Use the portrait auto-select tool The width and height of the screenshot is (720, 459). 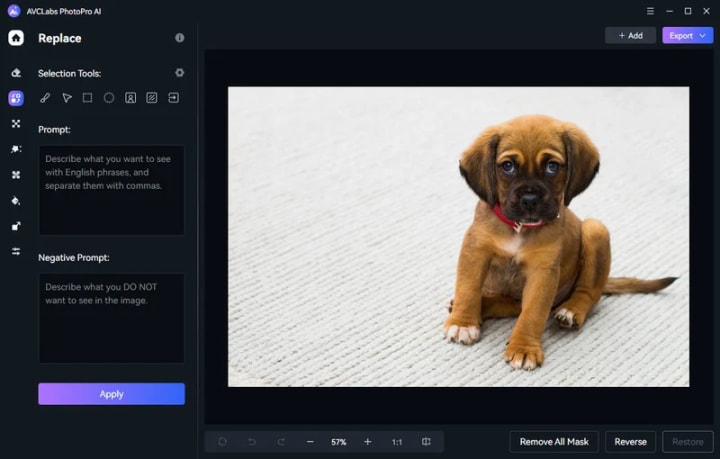point(130,98)
